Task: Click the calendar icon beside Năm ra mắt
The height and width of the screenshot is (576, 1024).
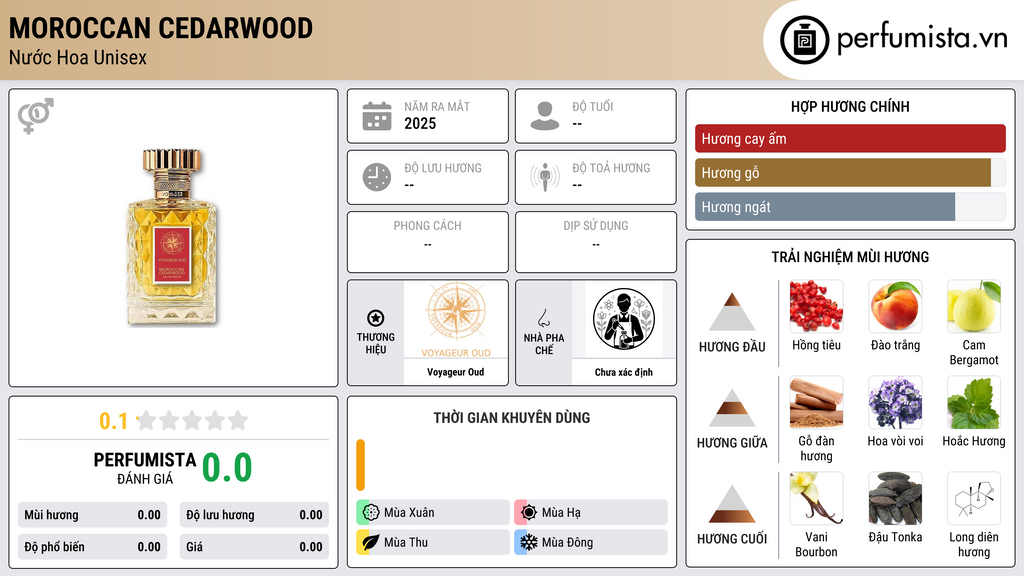Action: pyautogui.click(x=377, y=116)
